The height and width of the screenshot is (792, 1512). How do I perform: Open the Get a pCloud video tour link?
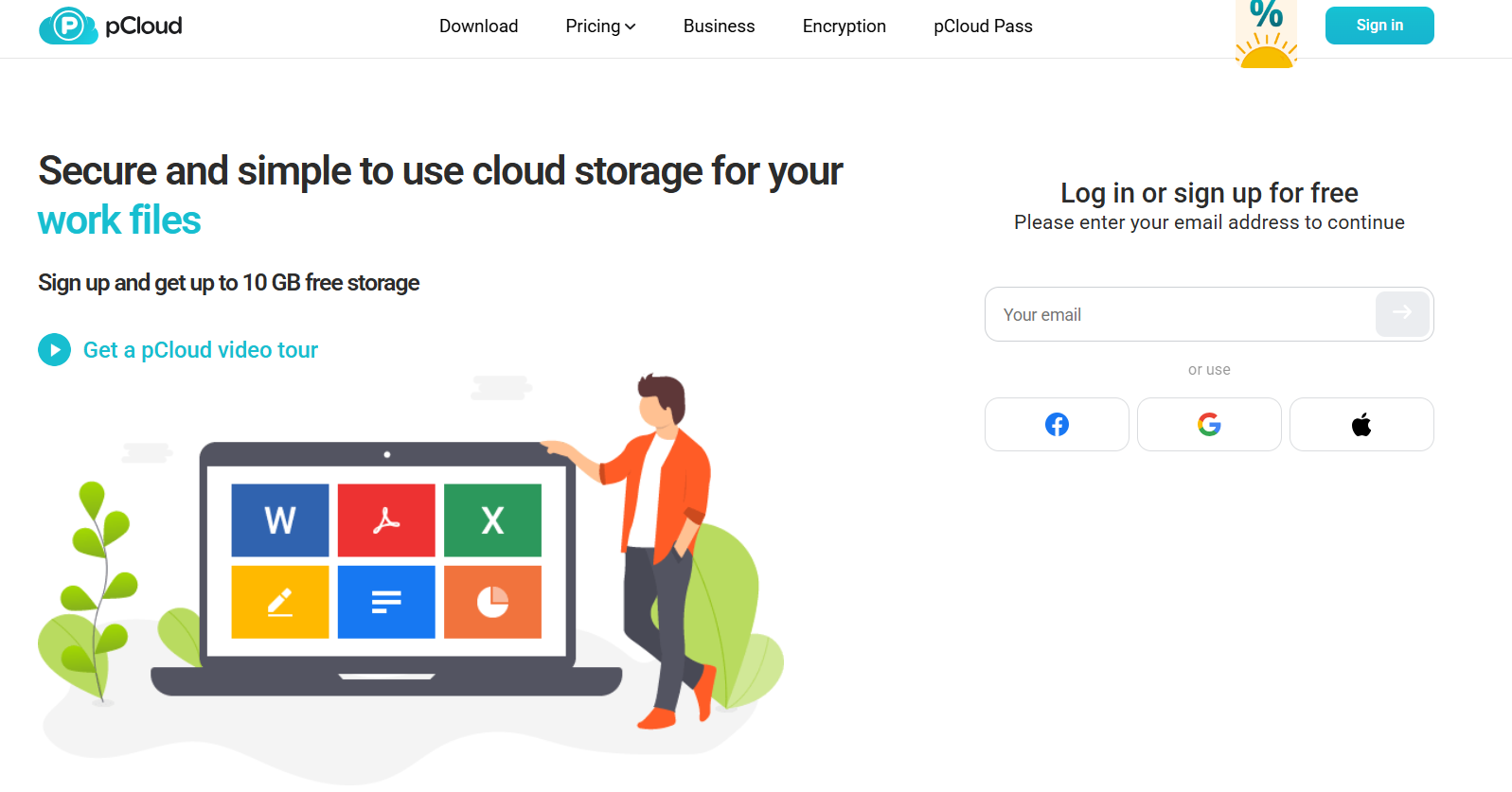(x=201, y=350)
